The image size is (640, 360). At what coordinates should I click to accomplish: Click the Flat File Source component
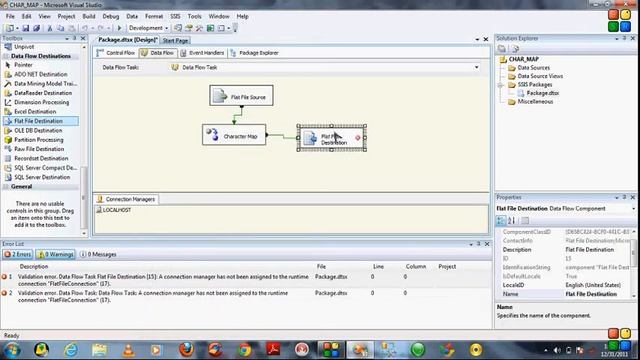241,96
